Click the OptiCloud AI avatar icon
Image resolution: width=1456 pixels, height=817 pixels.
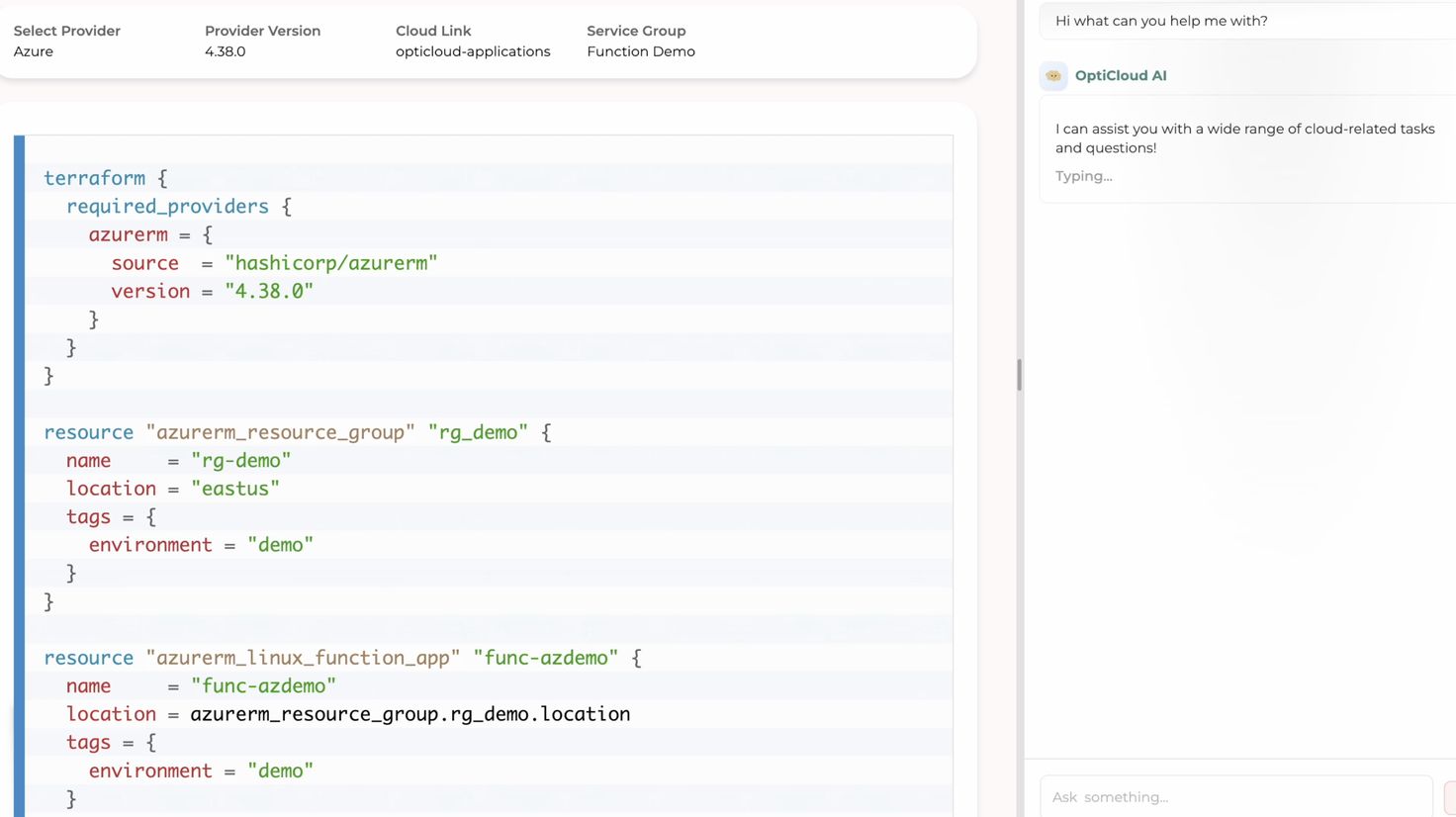[1053, 75]
